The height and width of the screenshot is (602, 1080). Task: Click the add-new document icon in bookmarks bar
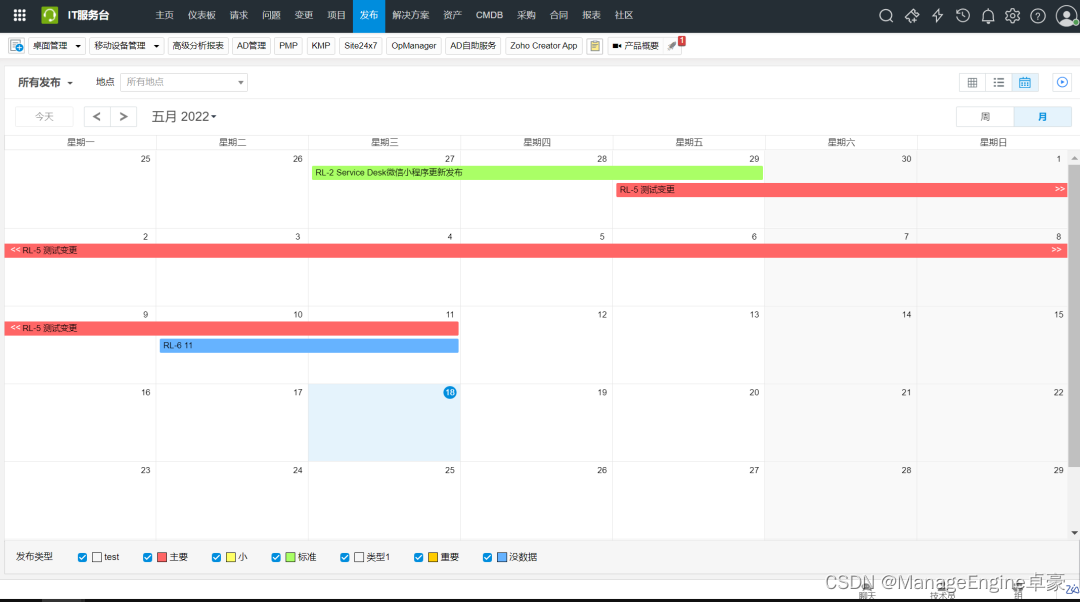tap(17, 45)
